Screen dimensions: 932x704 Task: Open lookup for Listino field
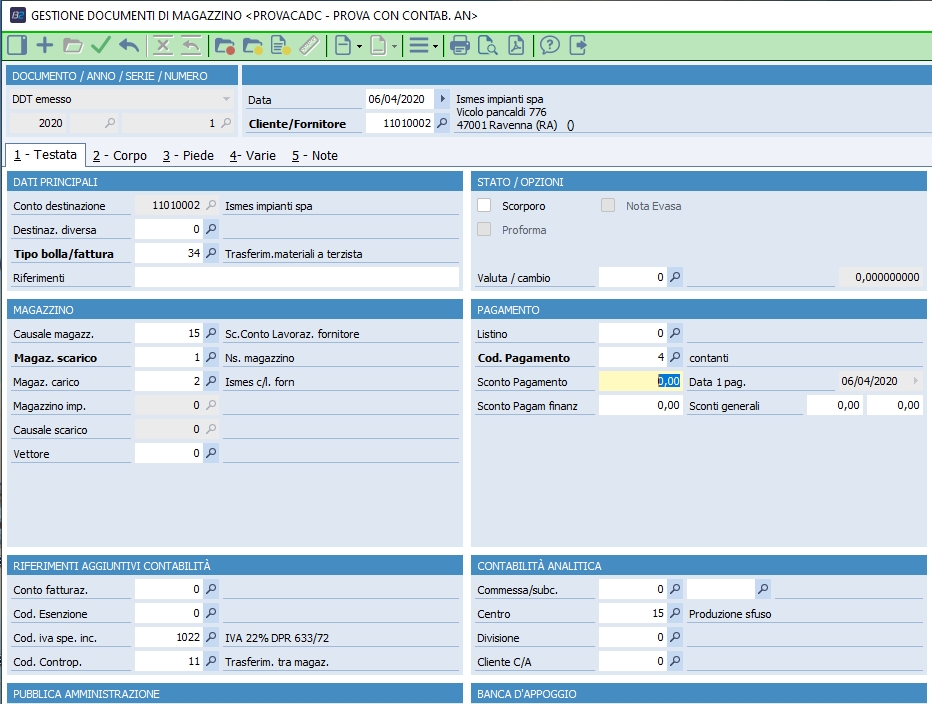coord(675,334)
